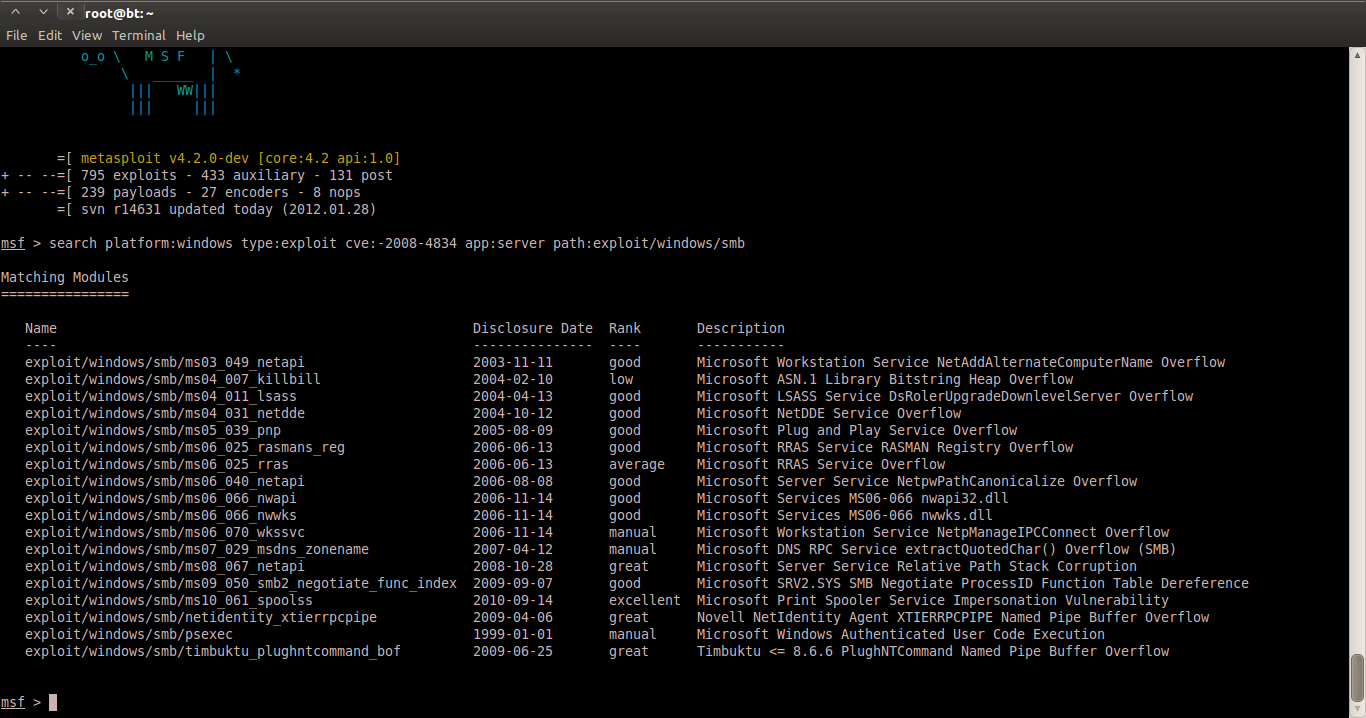1366x718 pixels.
Task: Click the svn r14631 updated line
Action: pyautogui.click(x=217, y=209)
